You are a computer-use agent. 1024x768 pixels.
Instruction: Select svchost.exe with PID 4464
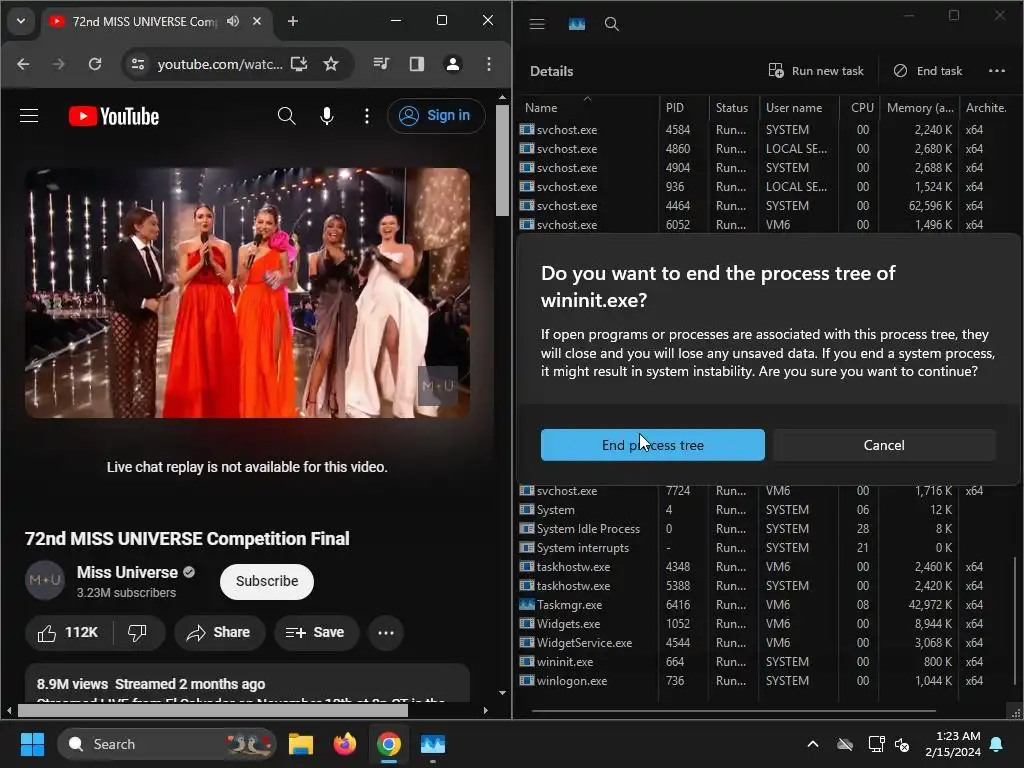tap(764, 206)
